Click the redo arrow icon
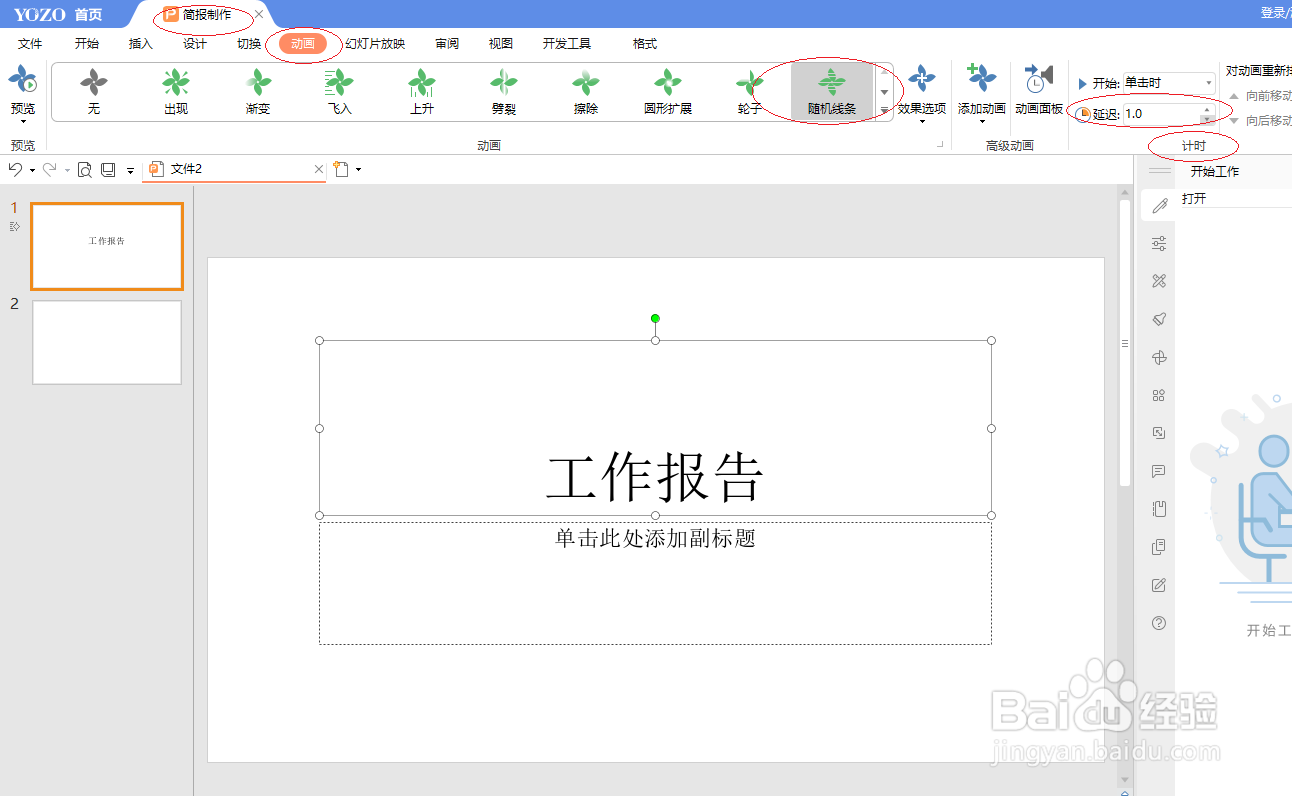The image size is (1292, 796). click(x=49, y=170)
